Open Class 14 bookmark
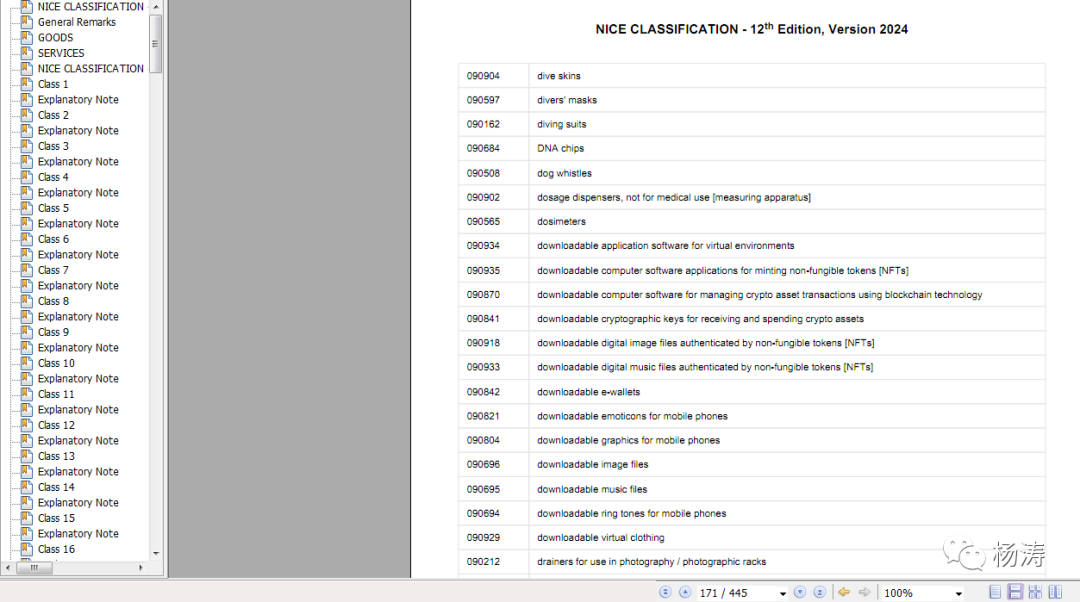Screen dimensions: 1080x602 click(56, 487)
